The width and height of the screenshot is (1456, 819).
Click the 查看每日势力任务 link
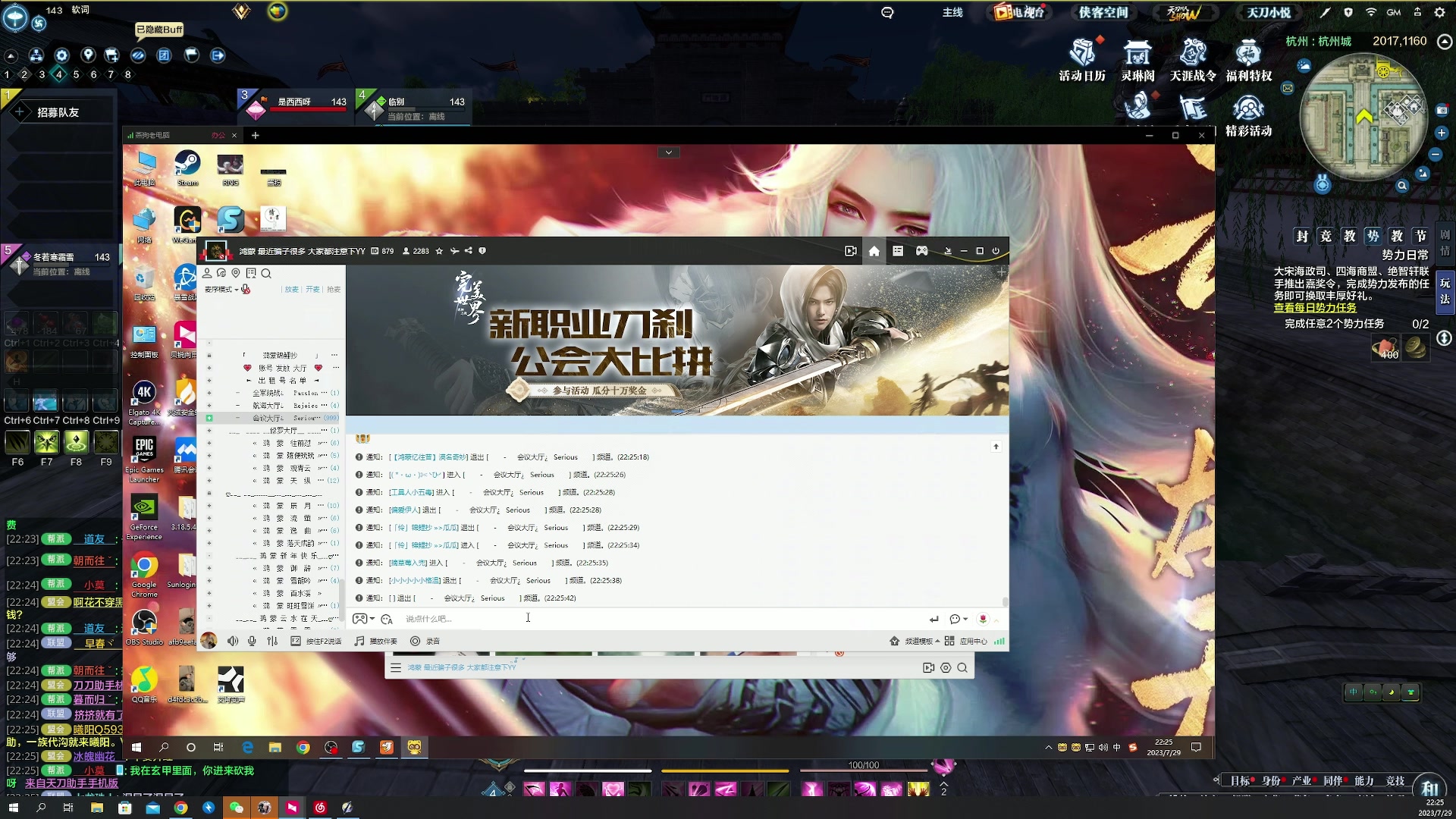[1315, 308]
